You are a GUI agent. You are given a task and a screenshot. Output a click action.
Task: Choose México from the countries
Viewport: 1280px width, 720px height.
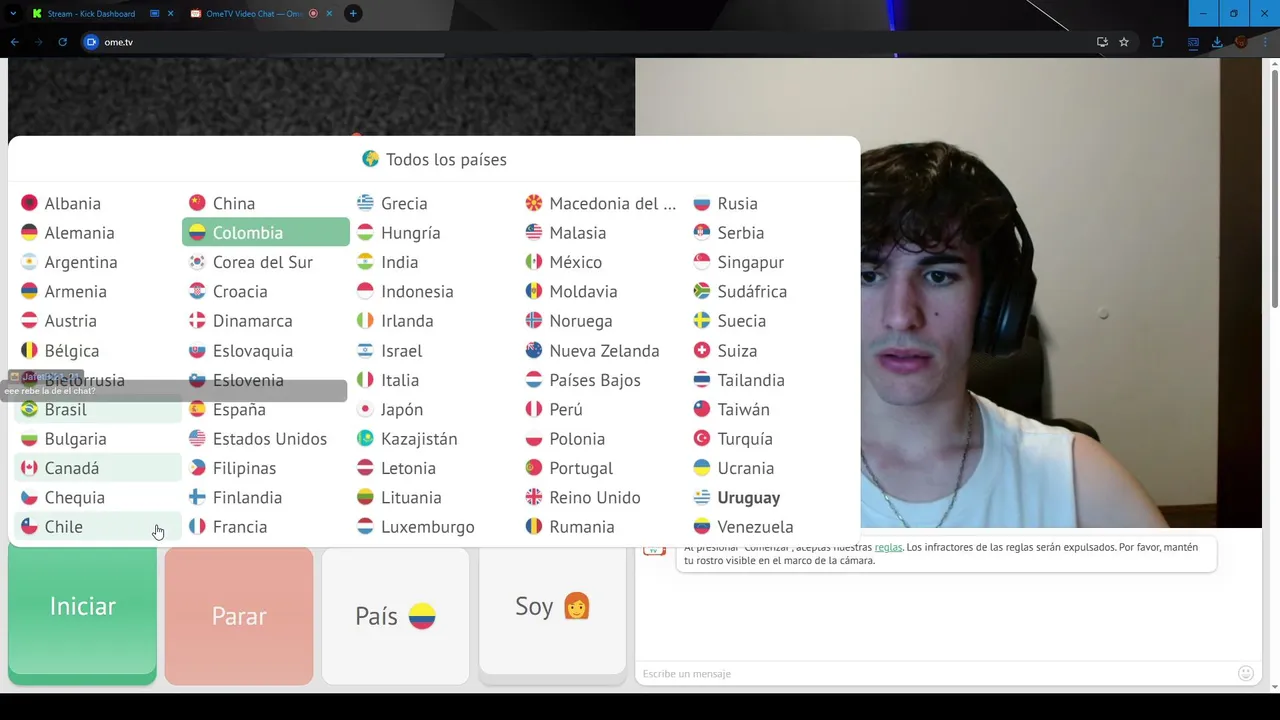601,262
